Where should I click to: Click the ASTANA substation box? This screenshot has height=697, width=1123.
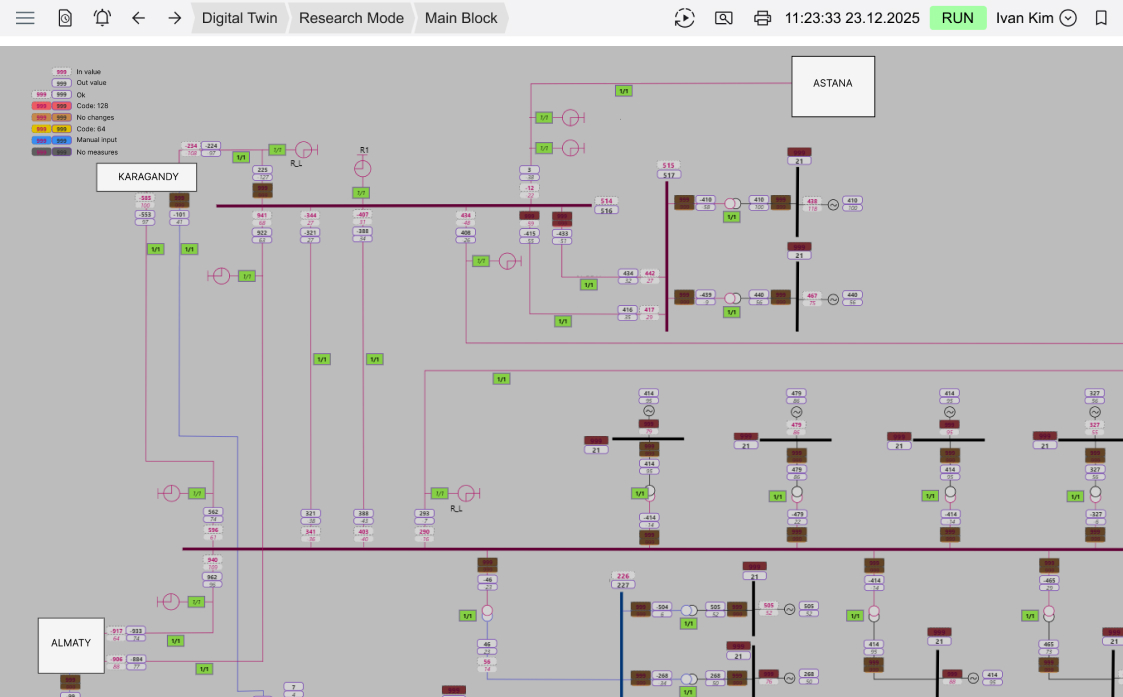tap(833, 86)
